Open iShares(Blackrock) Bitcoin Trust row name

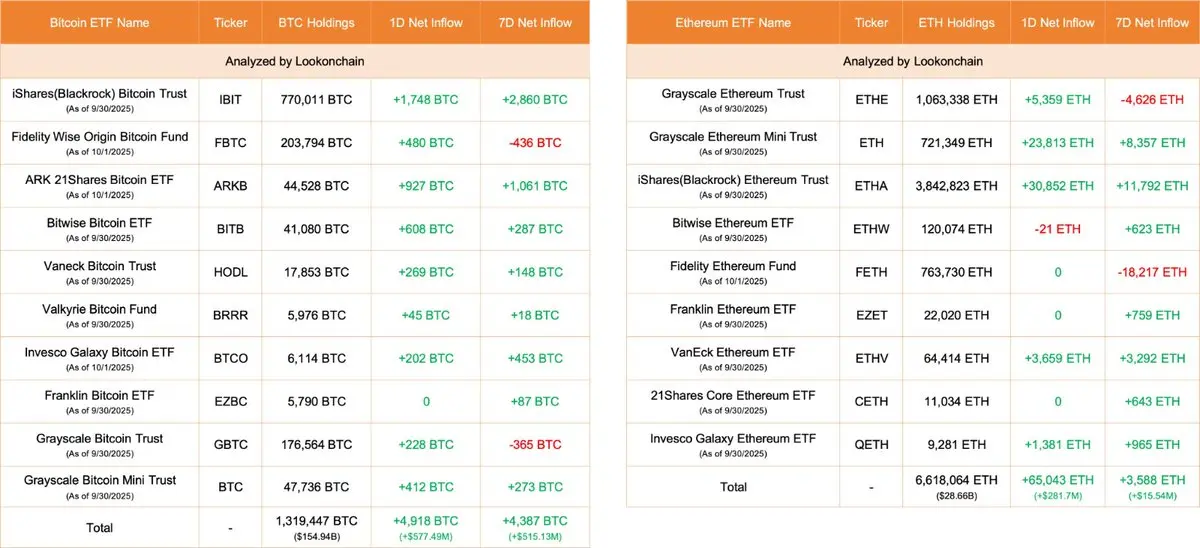99,94
